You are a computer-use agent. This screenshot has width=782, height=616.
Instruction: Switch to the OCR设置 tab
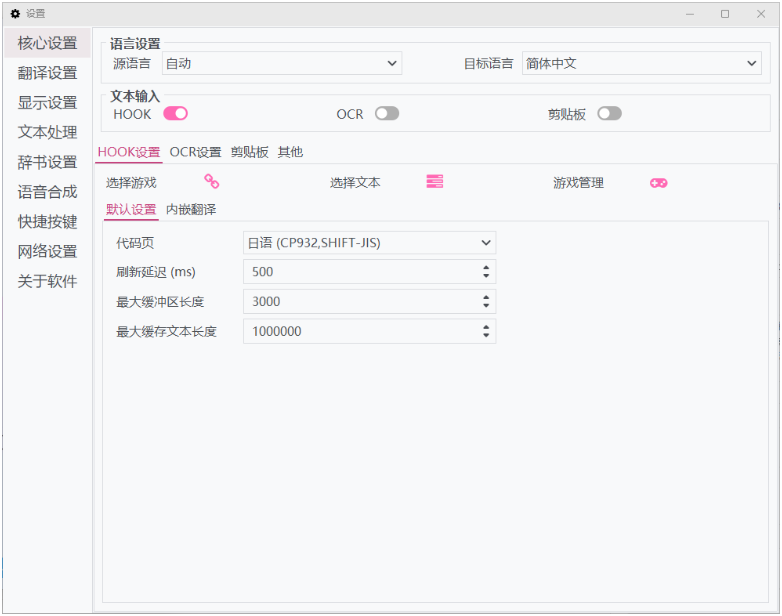[x=195, y=152]
